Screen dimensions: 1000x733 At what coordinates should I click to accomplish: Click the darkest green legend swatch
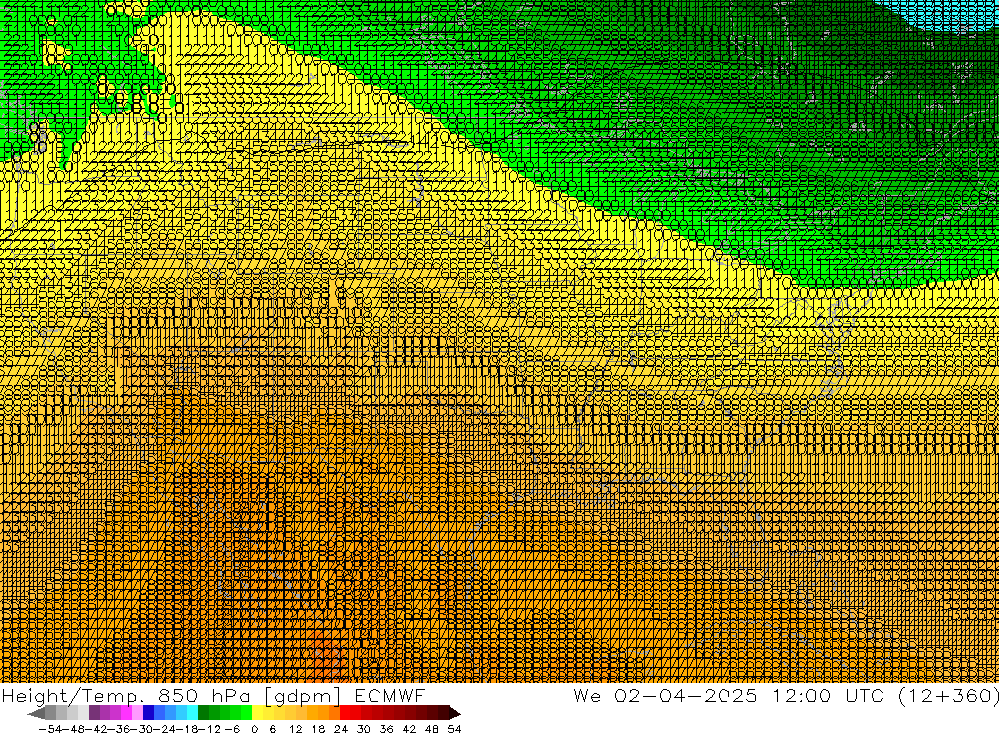point(203,713)
